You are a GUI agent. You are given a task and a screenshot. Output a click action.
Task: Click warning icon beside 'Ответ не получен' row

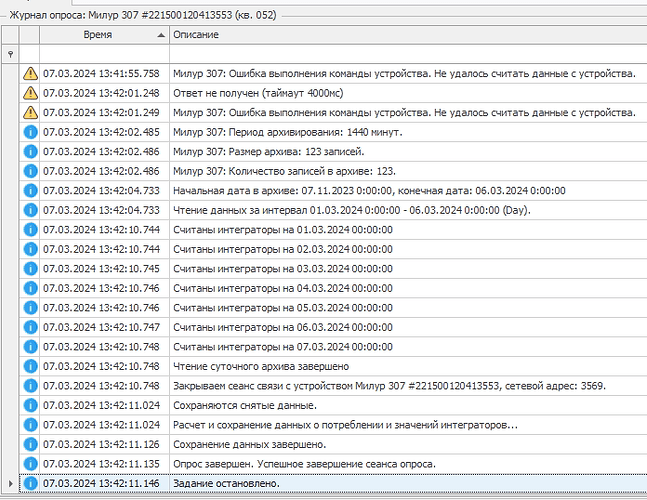(x=29, y=93)
